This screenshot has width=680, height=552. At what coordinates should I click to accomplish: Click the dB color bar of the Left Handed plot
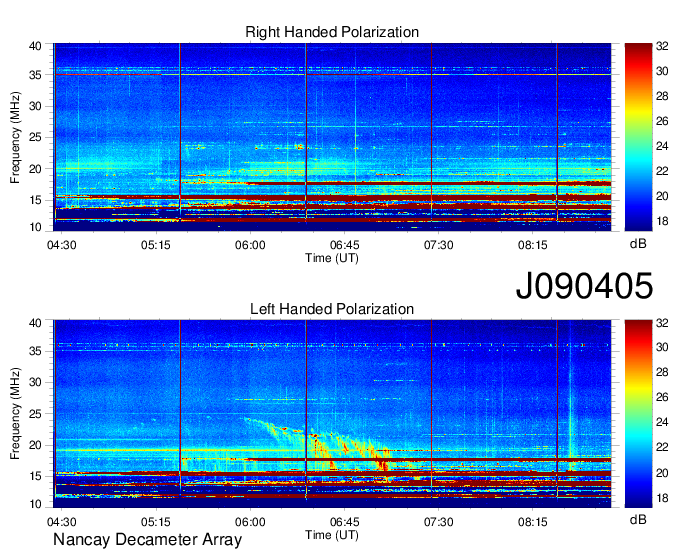click(x=638, y=414)
